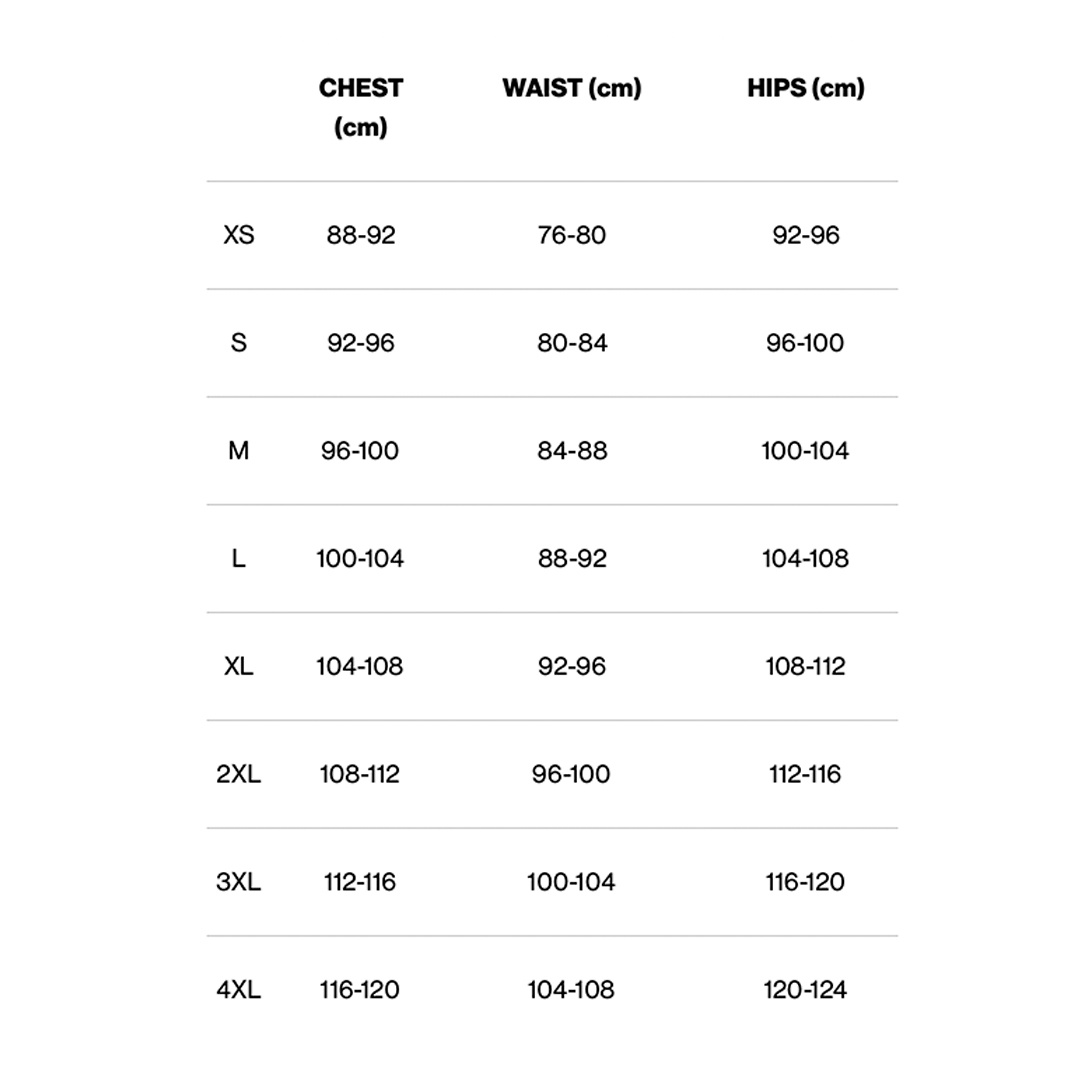Click the XL hips value 108-112
Image resolution: width=1080 pixels, height=1080 pixels.
tap(805, 666)
